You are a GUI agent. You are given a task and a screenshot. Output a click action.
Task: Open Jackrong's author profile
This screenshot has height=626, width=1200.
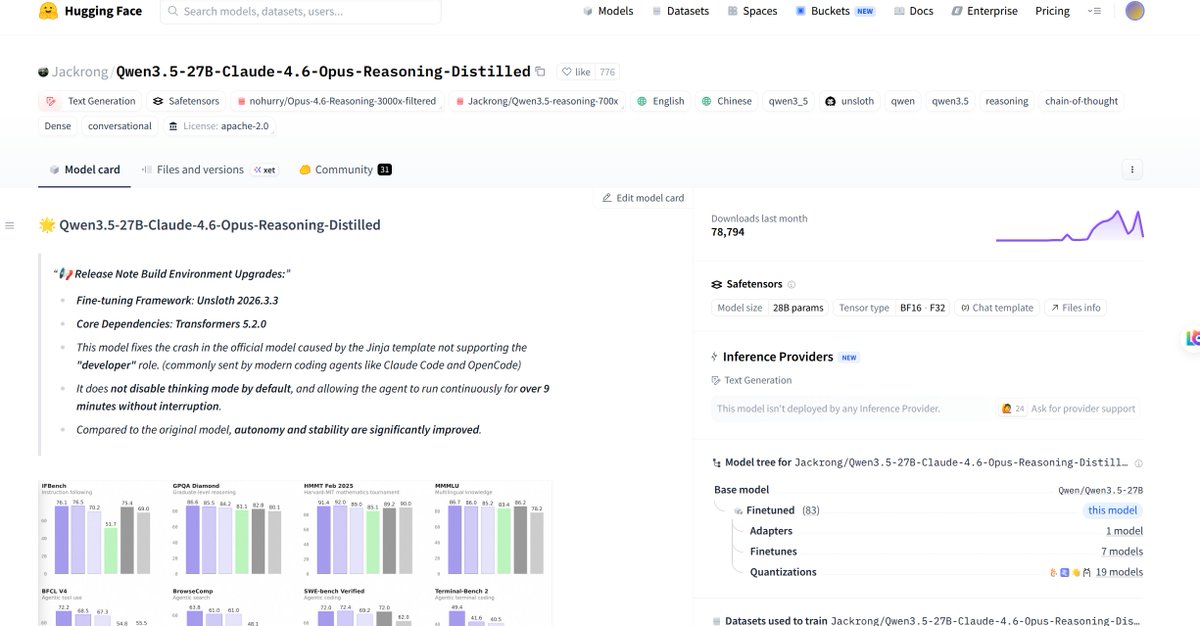pyautogui.click(x=79, y=72)
